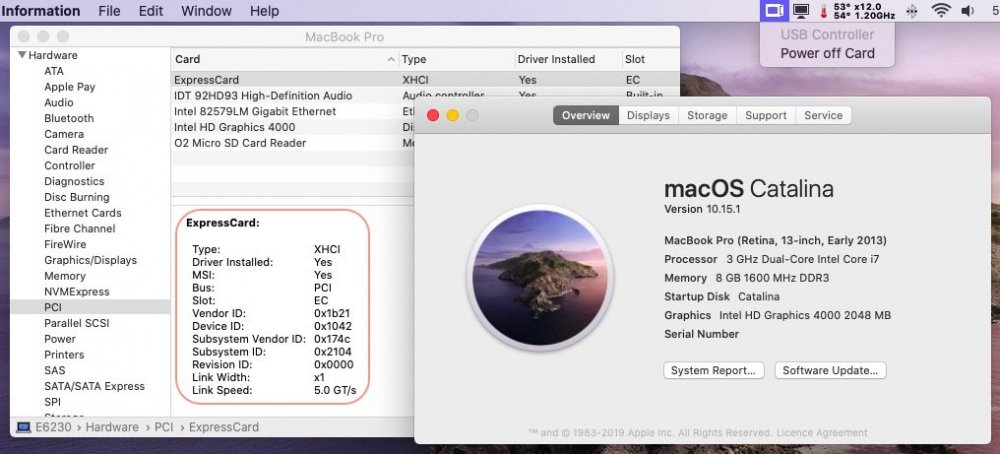Switch to the Displays tab
Viewport: 1000px width, 454px height.
coord(648,115)
